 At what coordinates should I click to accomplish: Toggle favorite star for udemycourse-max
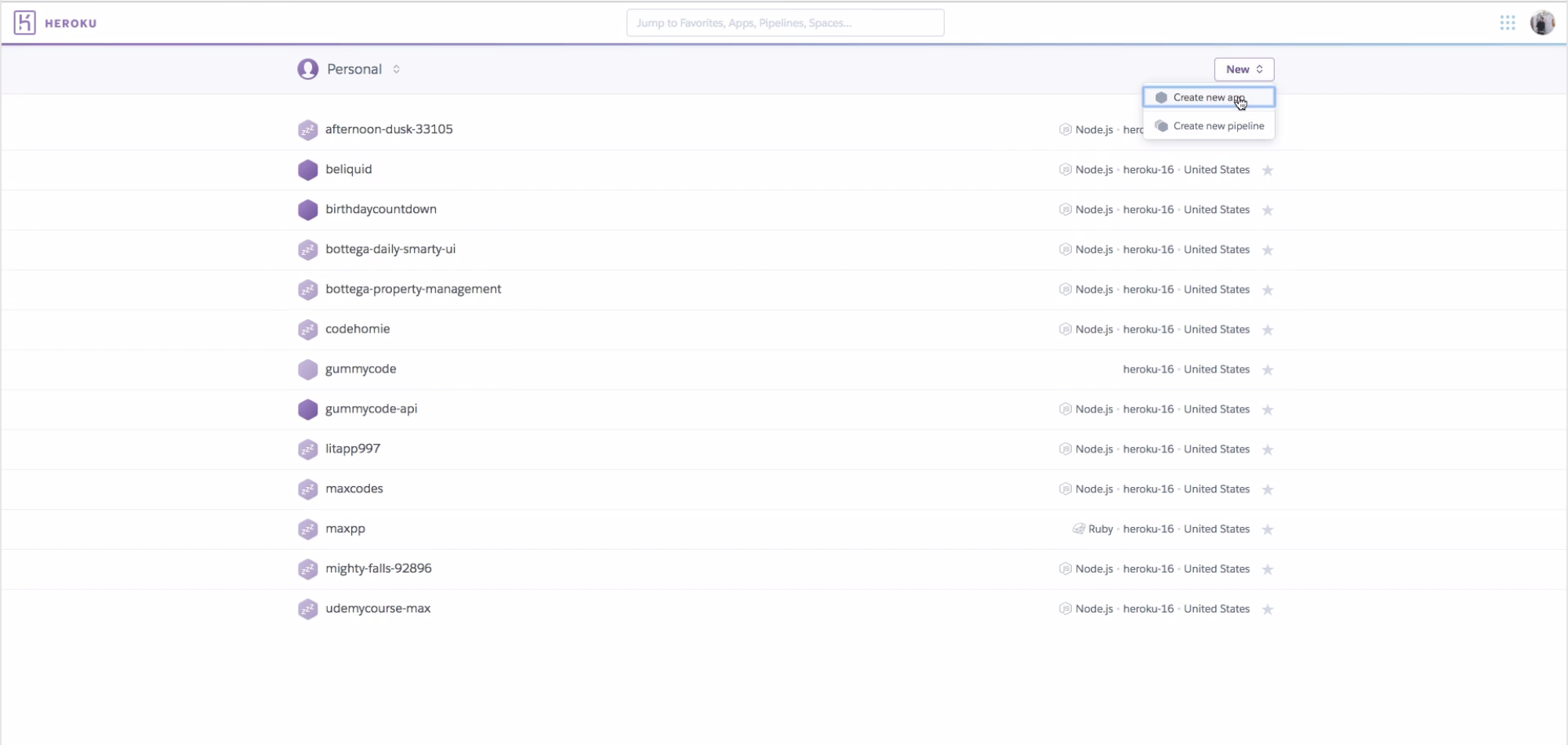pyautogui.click(x=1268, y=610)
